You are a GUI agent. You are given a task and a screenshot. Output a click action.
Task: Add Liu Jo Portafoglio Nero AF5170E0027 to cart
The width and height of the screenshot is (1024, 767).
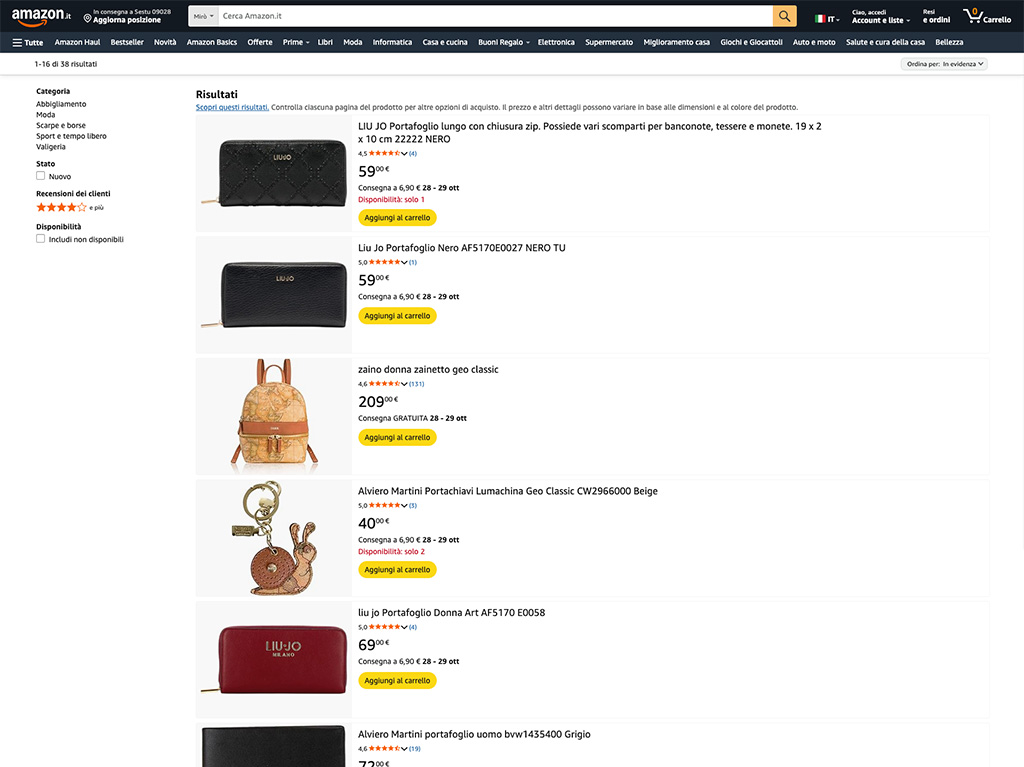(x=397, y=316)
